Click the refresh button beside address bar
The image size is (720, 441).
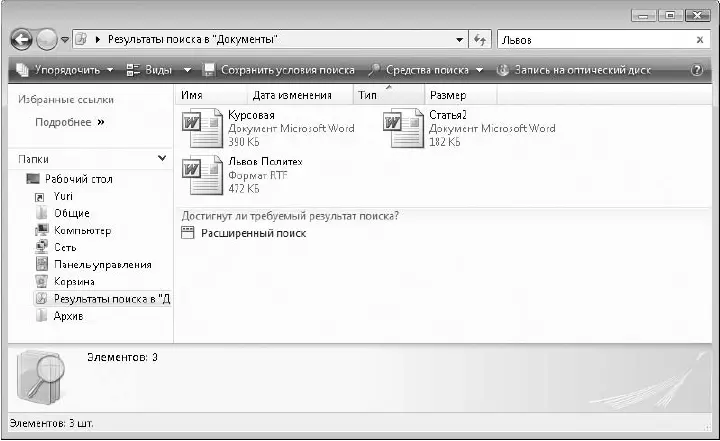pyautogui.click(x=479, y=39)
